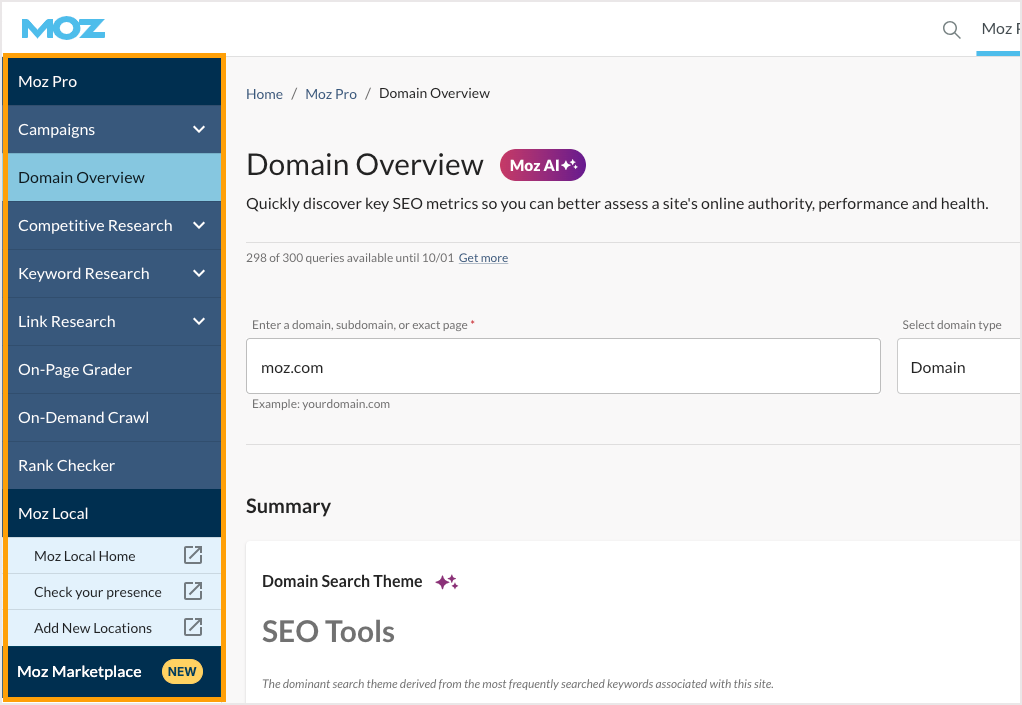Expand the Competitive Research chevron
Image resolution: width=1022 pixels, height=705 pixels.
[x=199, y=226]
